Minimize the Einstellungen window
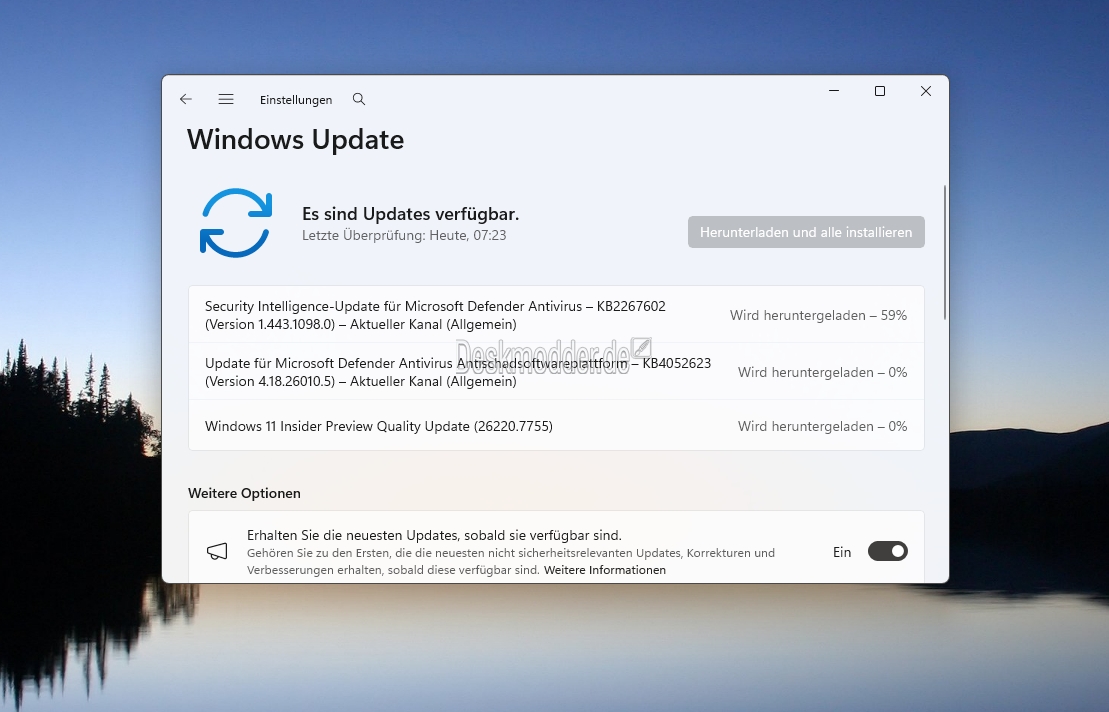This screenshot has width=1109, height=712. pos(834,91)
